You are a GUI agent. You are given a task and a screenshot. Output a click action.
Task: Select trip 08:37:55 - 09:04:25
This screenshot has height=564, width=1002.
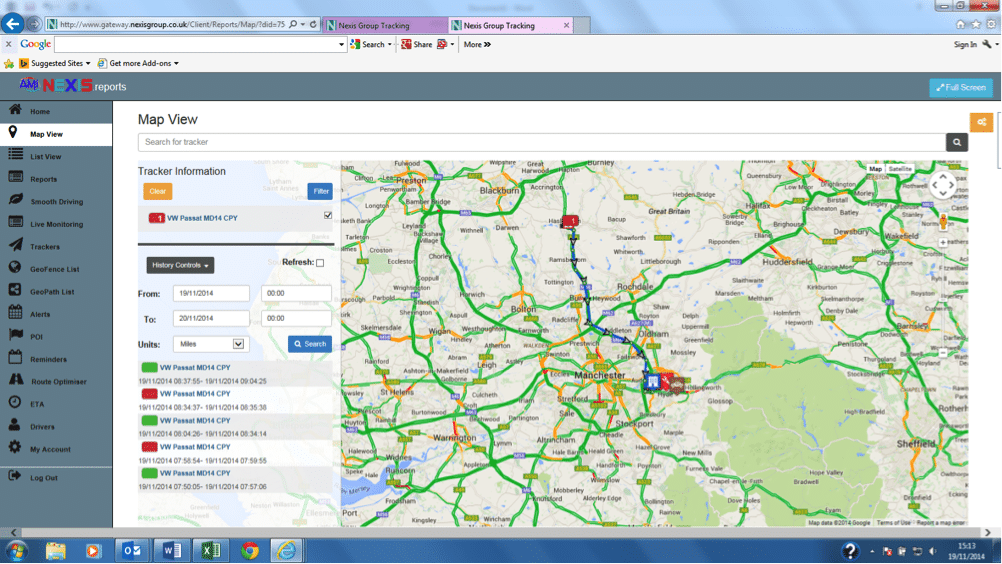(x=235, y=374)
